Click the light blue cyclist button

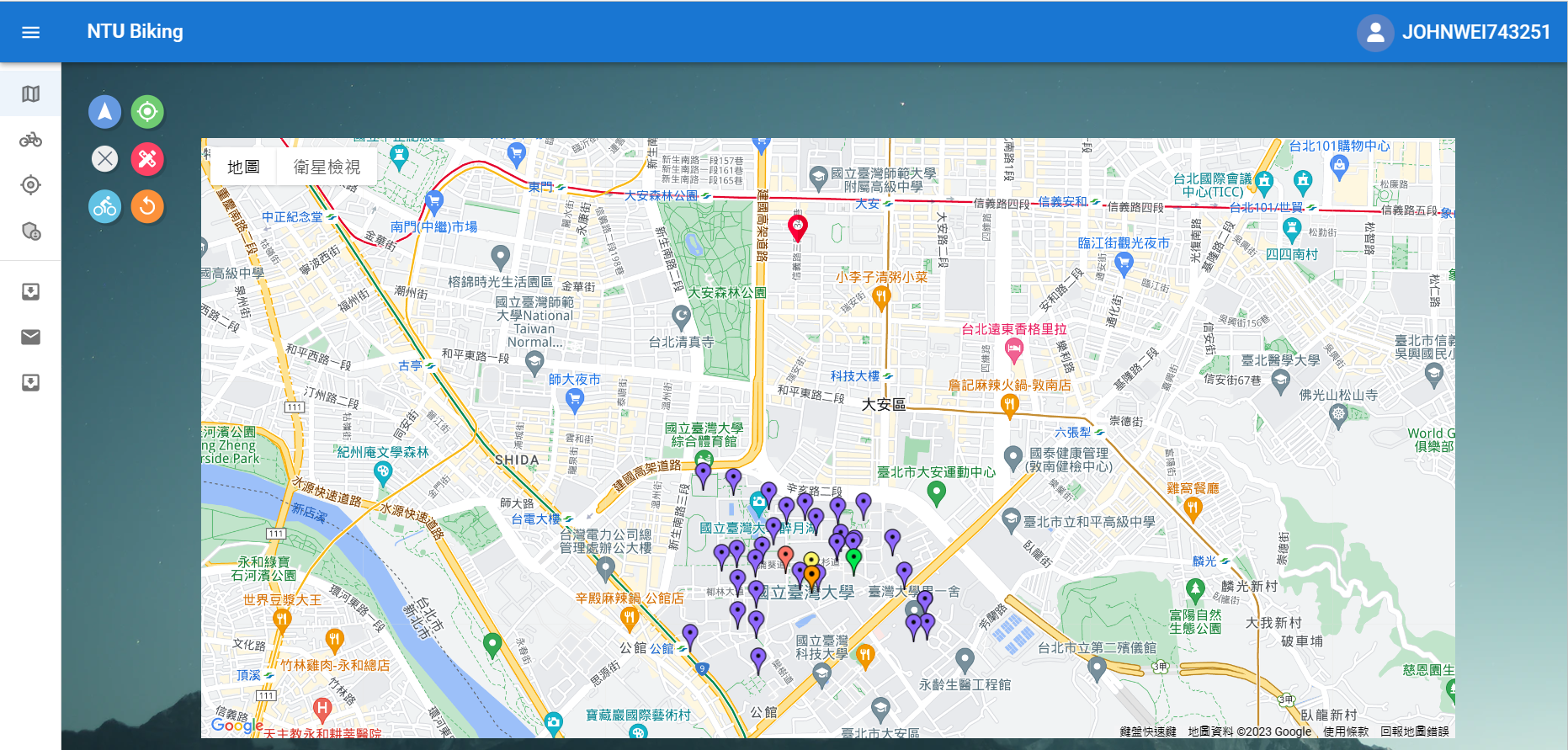[105, 207]
